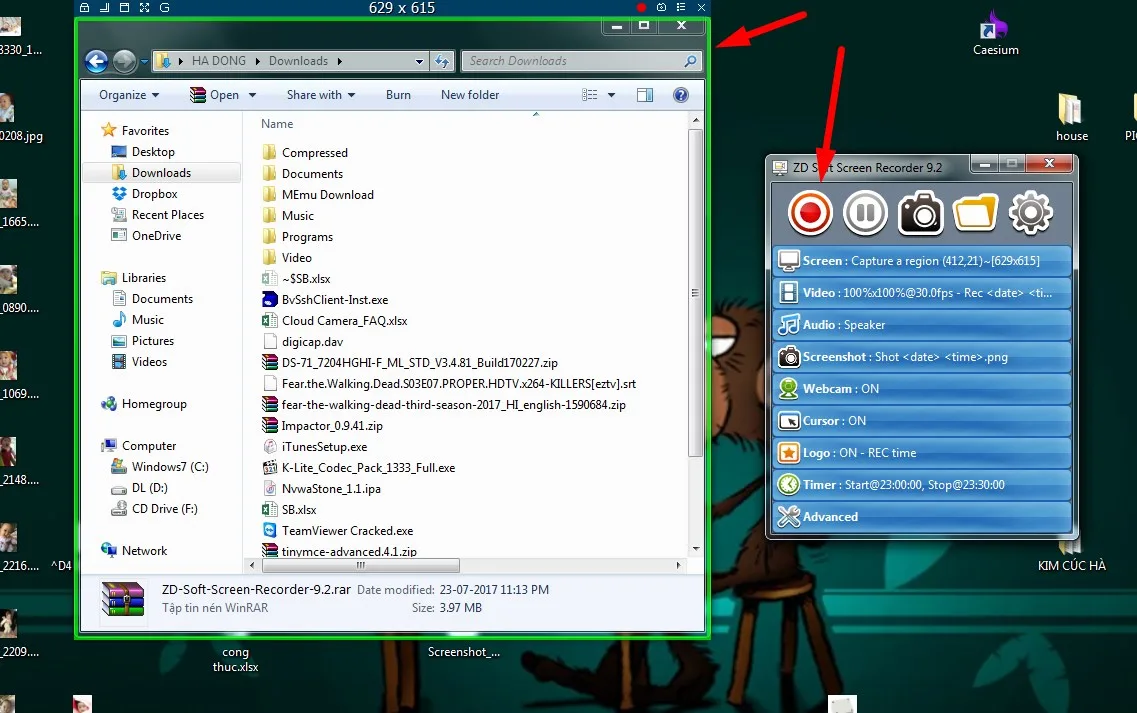Open the Timer start/stop setting
The height and width of the screenshot is (713, 1137).
click(x=922, y=485)
